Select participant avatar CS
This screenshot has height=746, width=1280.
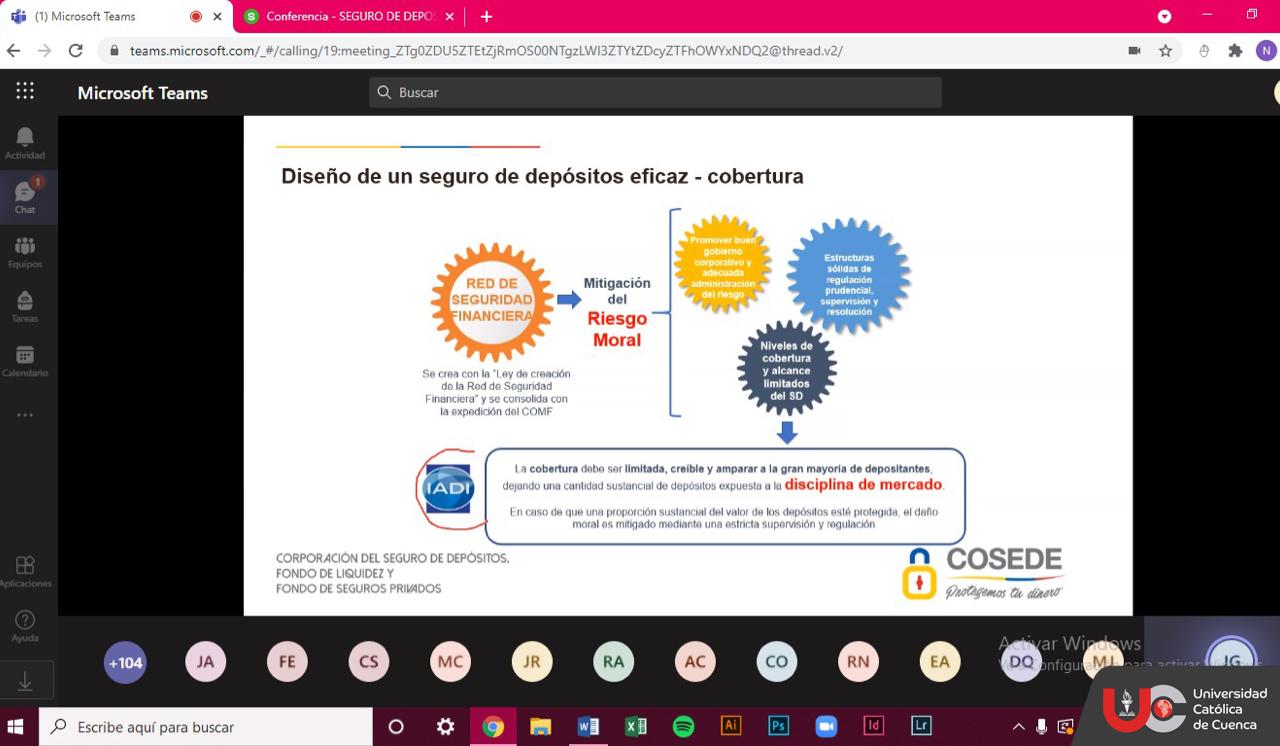tap(369, 662)
